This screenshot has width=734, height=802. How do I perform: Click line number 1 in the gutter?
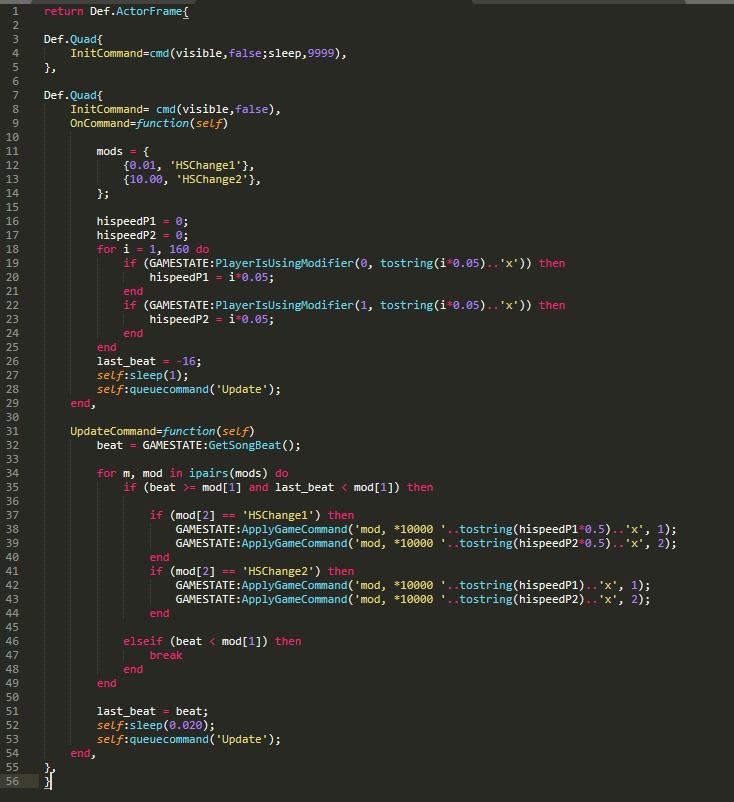click(x=15, y=11)
